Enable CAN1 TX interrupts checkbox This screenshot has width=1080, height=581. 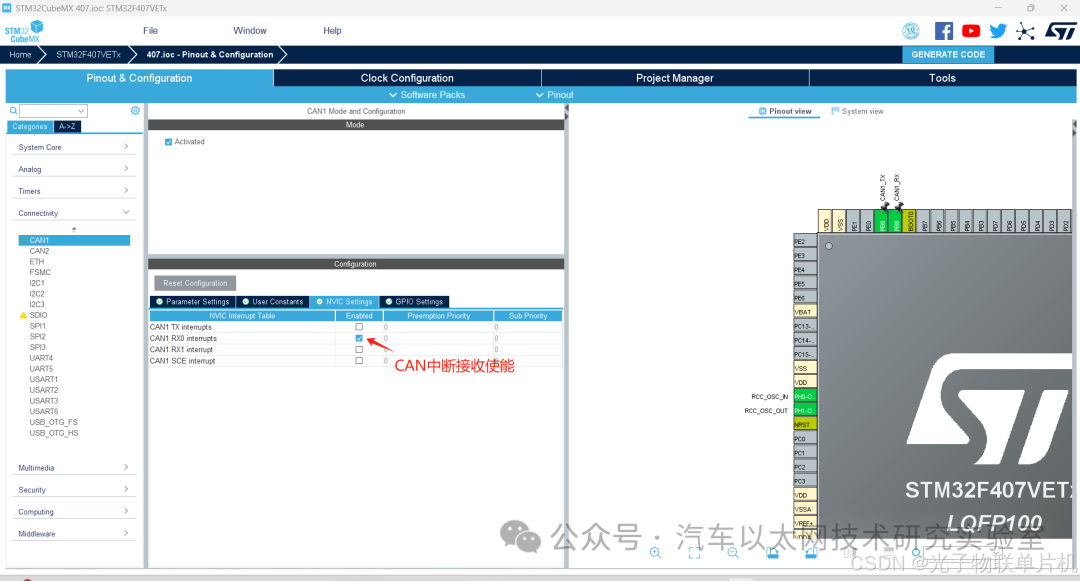coord(358,327)
